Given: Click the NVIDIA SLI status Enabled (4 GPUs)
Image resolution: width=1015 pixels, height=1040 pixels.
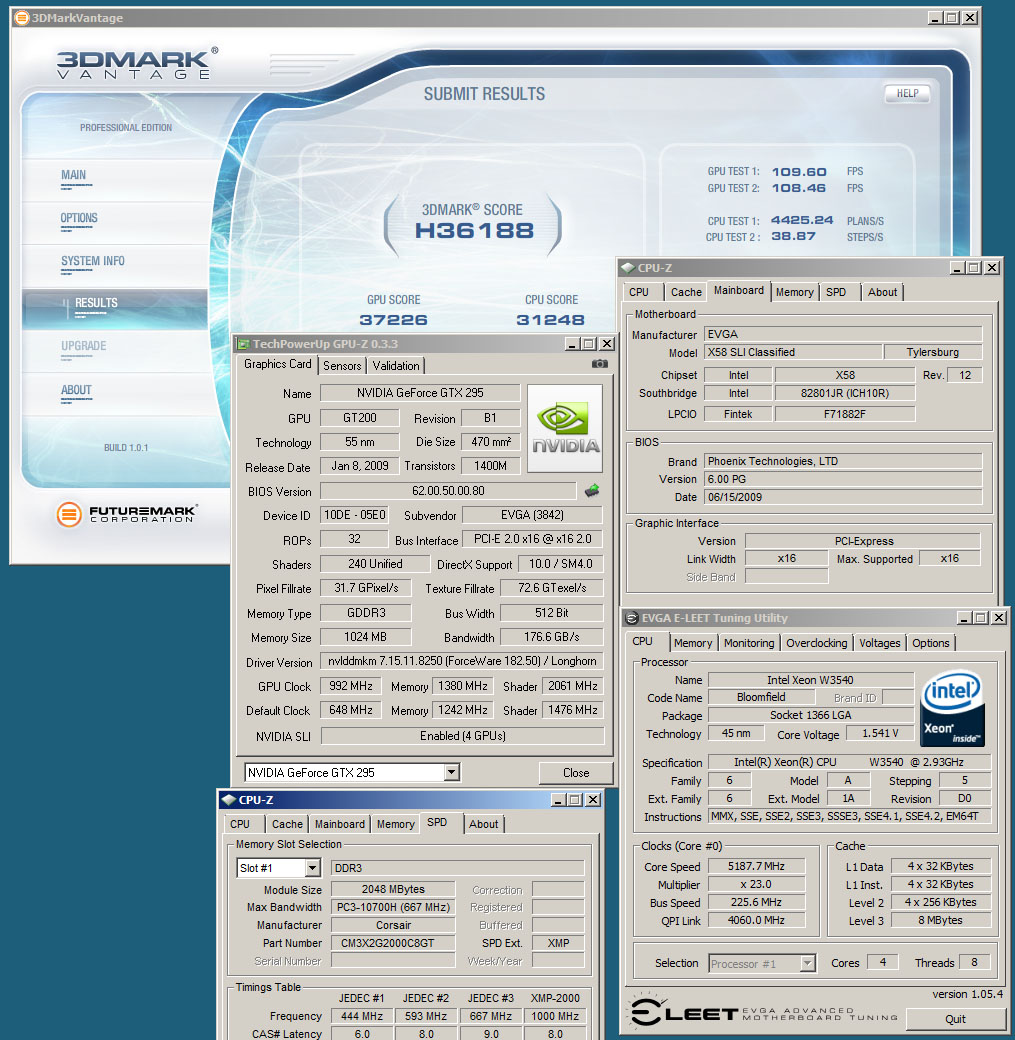Looking at the screenshot, I should 462,736.
